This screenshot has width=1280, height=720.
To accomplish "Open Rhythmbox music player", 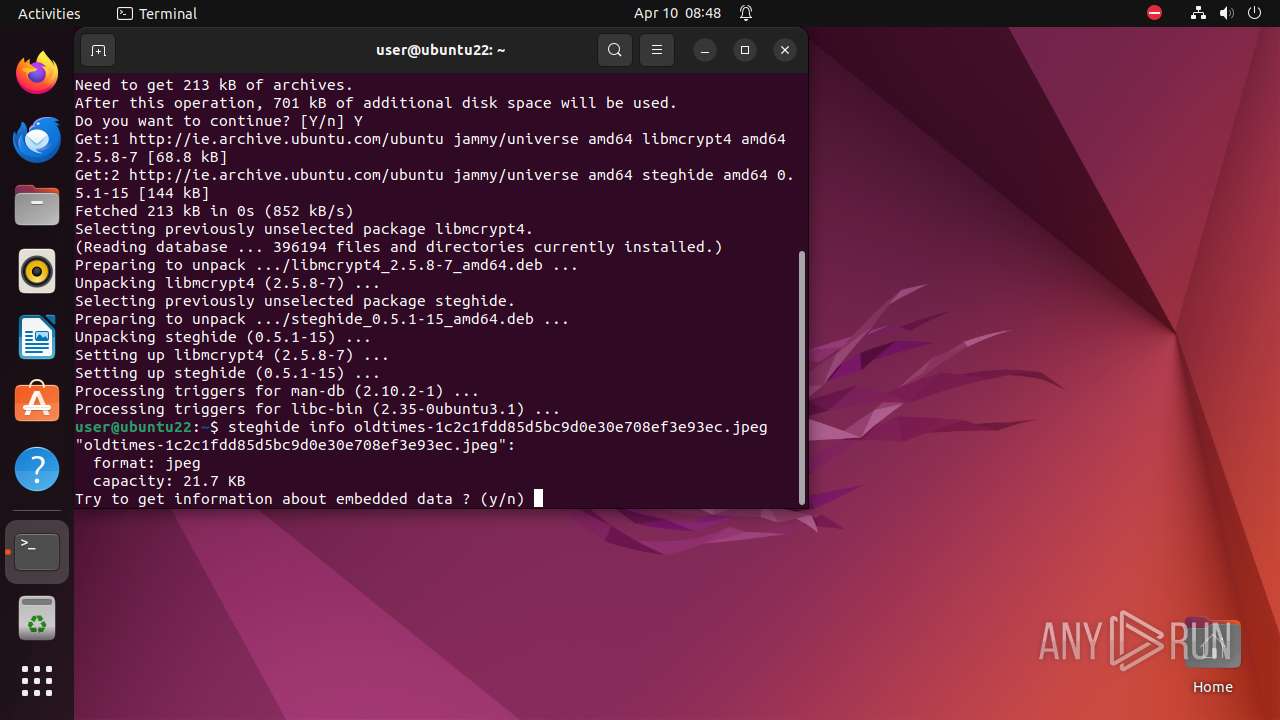I will pyautogui.click(x=37, y=271).
